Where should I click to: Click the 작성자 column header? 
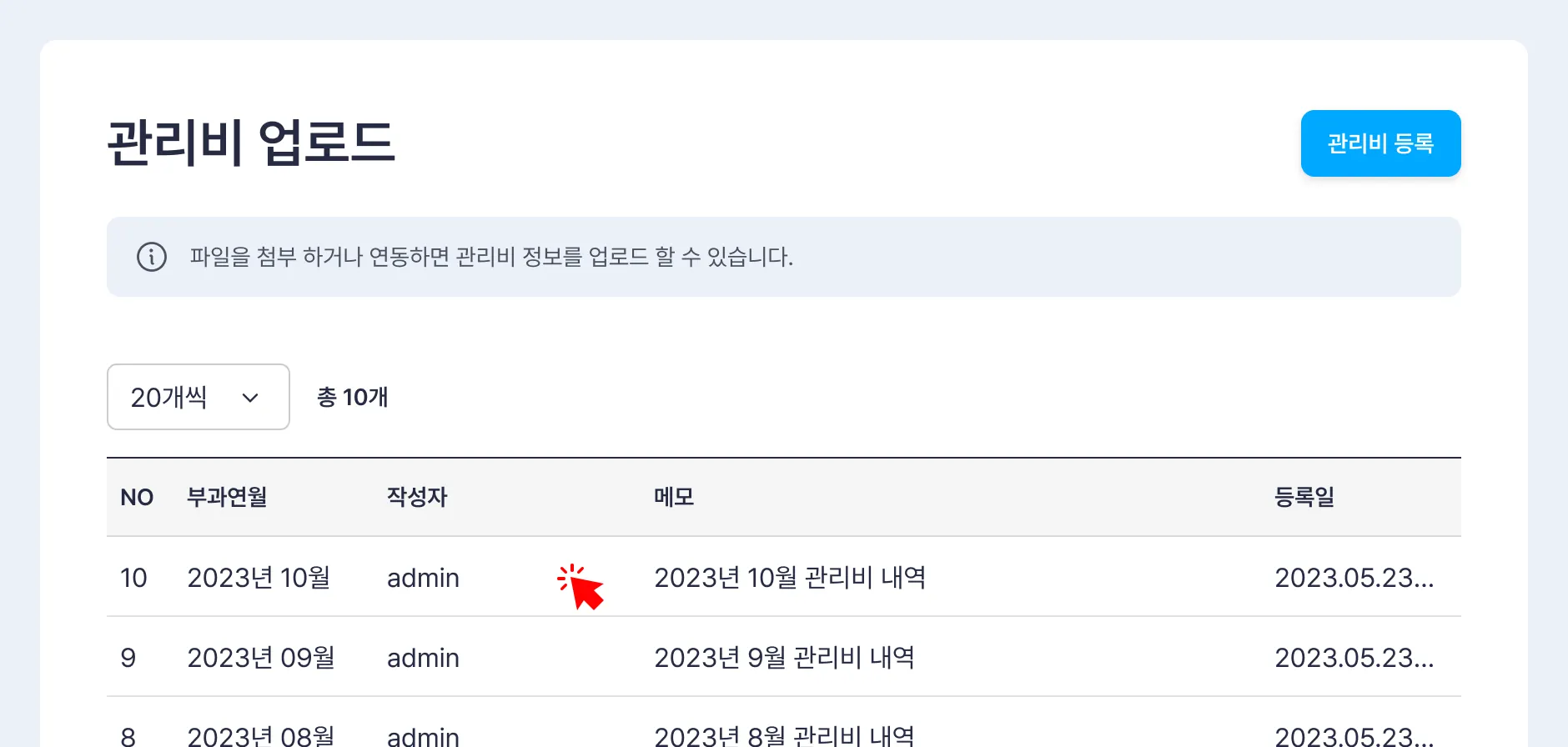417,497
